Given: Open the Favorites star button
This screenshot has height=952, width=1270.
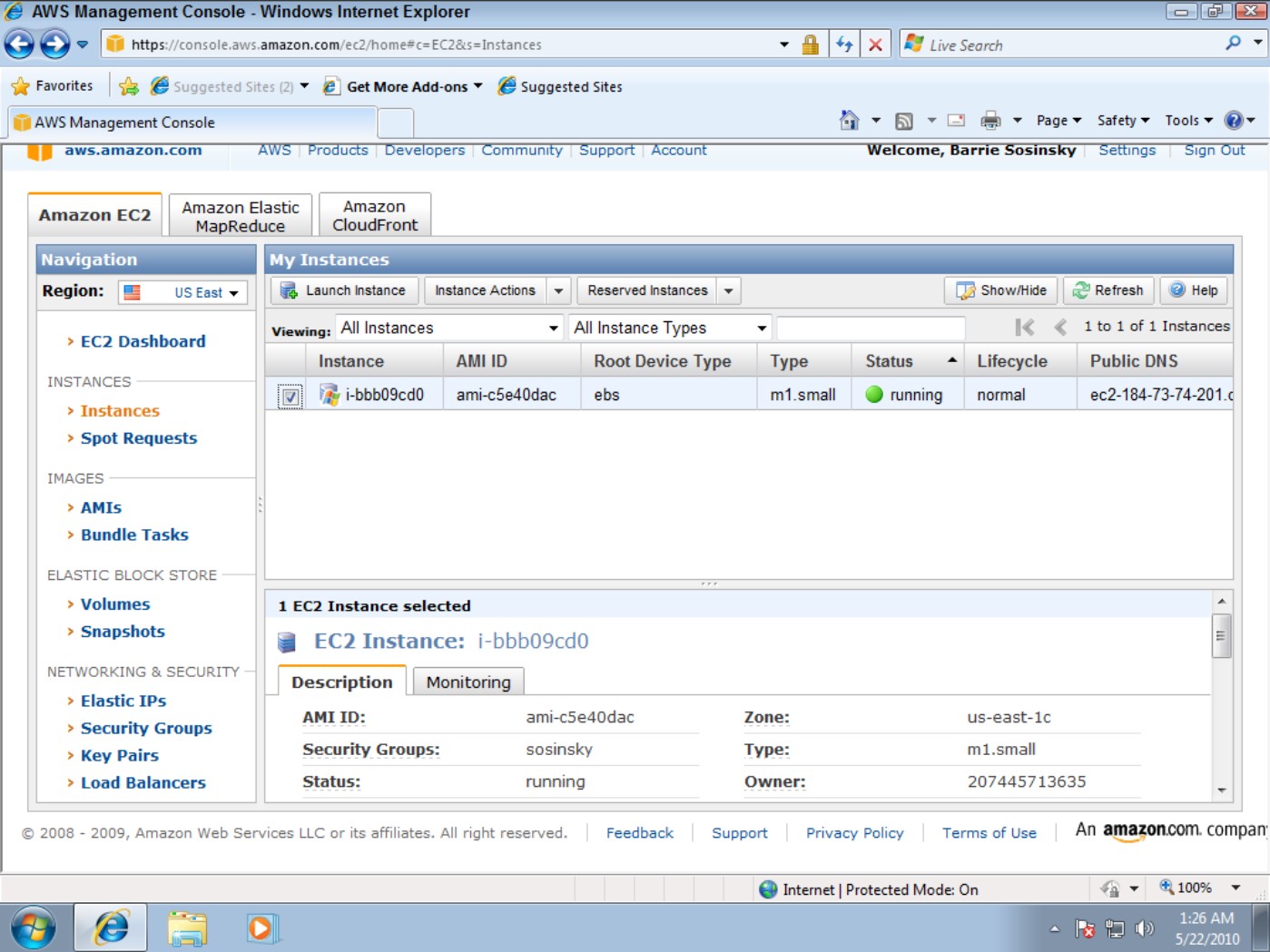Looking at the screenshot, I should pyautogui.click(x=53, y=86).
